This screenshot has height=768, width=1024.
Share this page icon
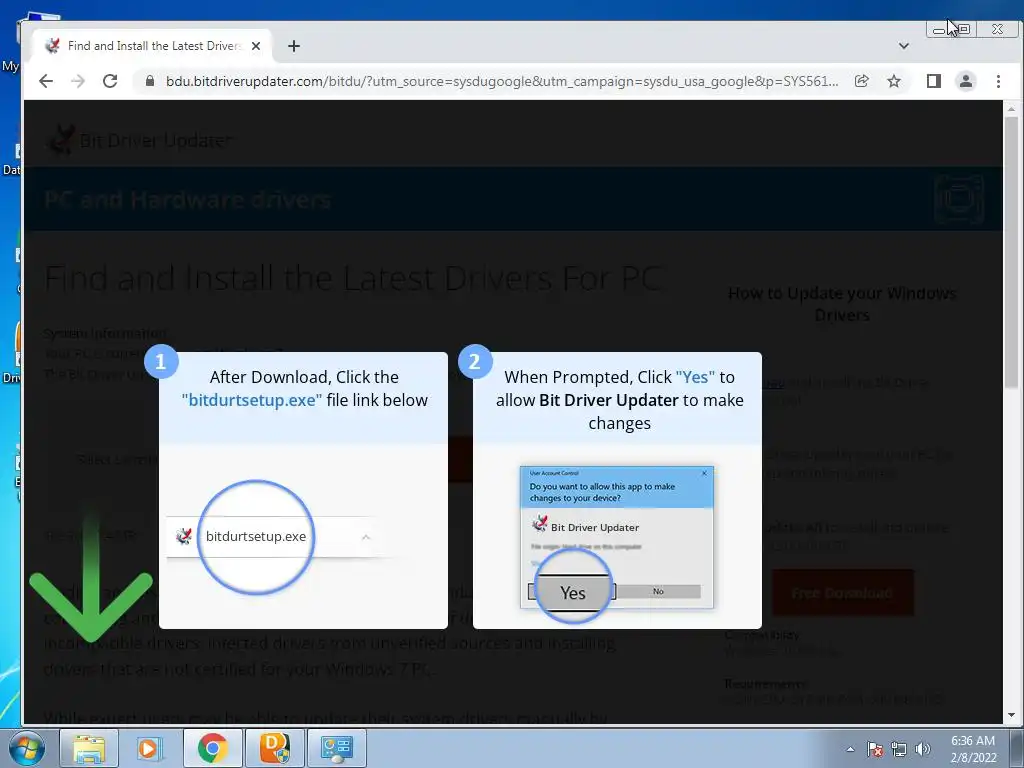click(861, 81)
